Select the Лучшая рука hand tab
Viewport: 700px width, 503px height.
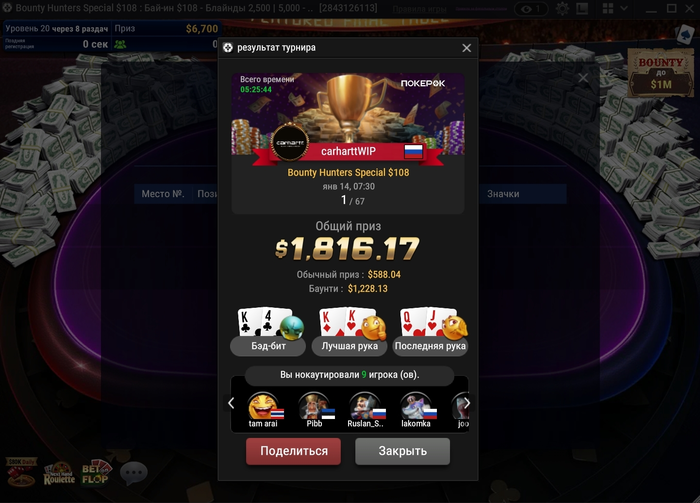[350, 346]
